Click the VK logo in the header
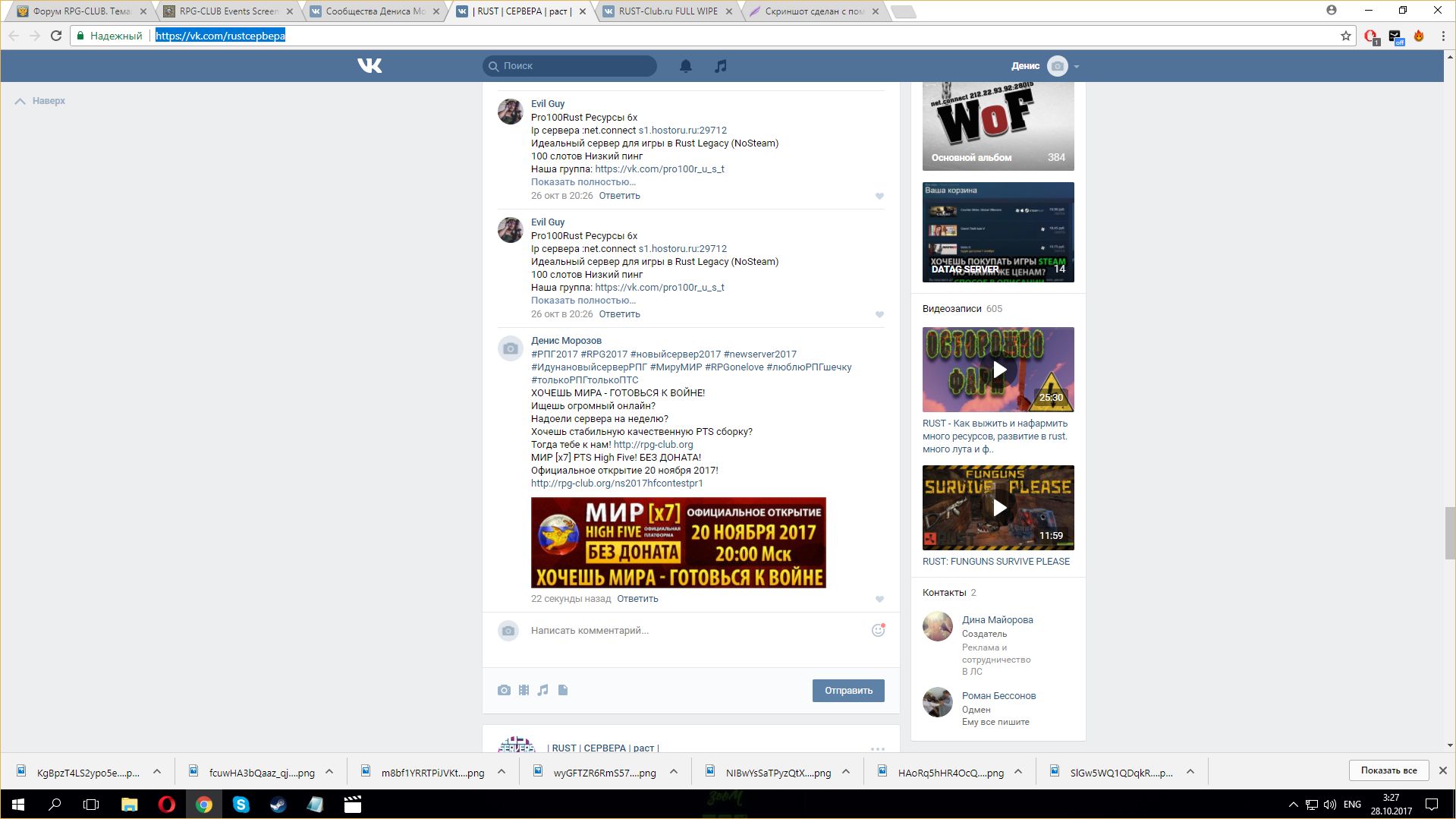Screen dimensions: 1456x819 [370, 66]
